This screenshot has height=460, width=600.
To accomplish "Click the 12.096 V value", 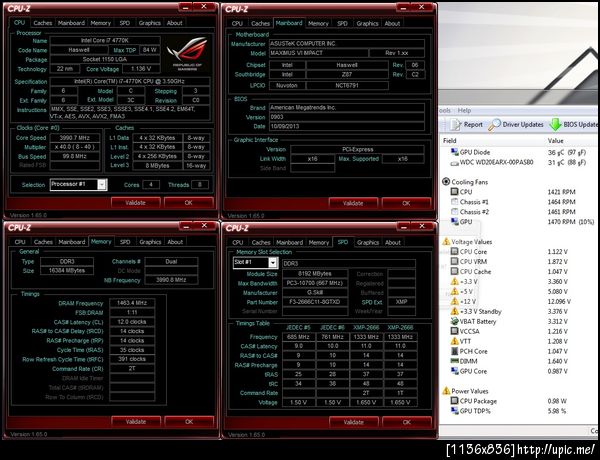I will [559, 301].
